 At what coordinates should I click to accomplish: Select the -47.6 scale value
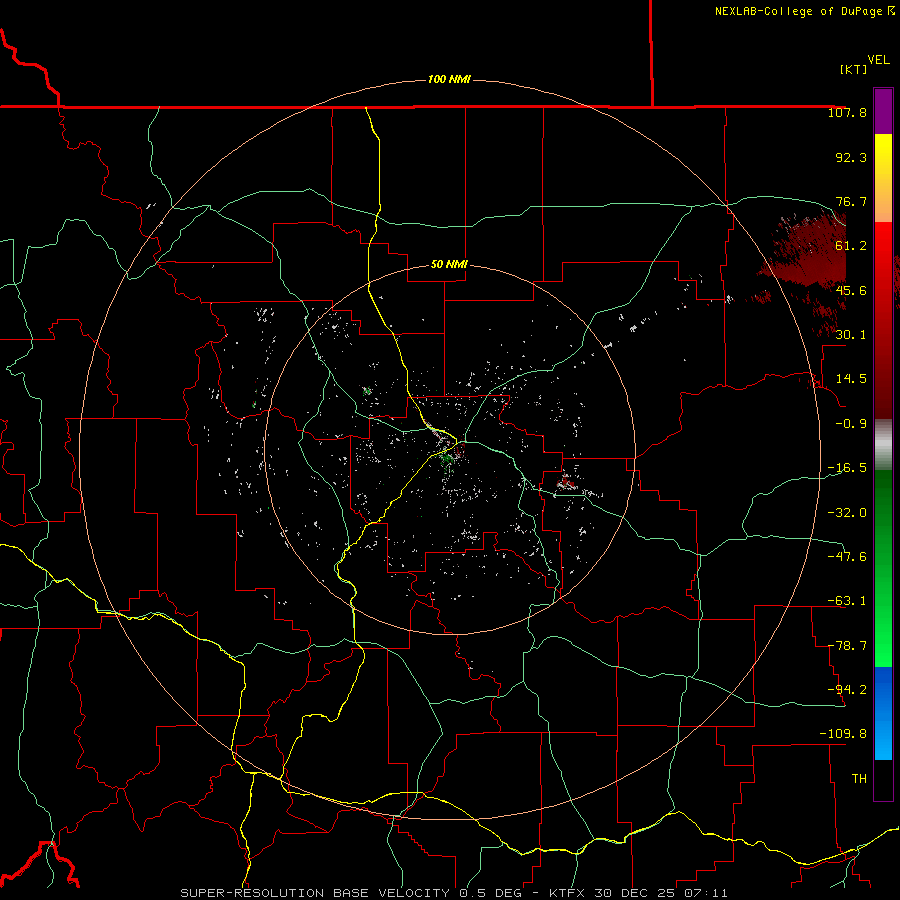847,557
